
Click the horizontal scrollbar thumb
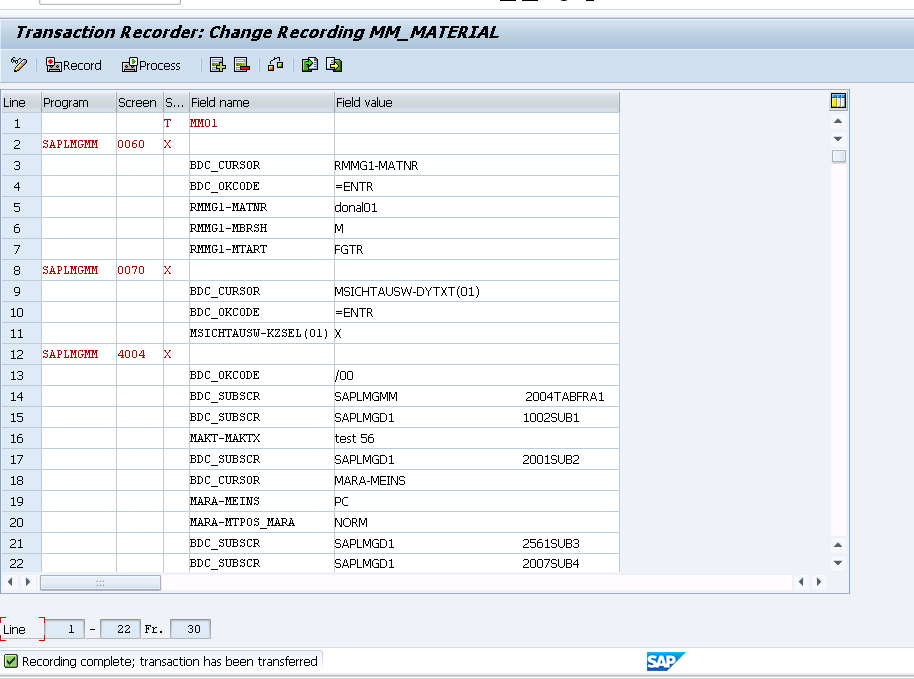point(100,582)
